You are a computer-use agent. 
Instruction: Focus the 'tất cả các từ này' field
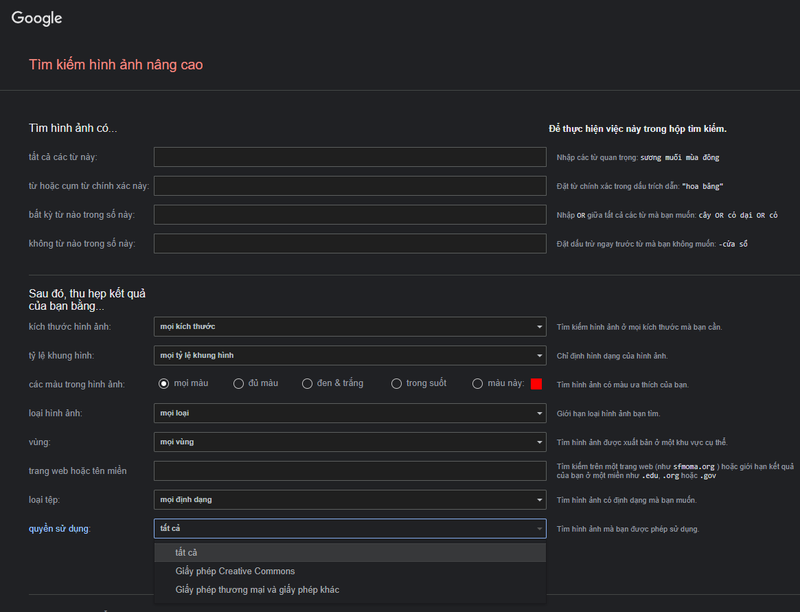pyautogui.click(x=350, y=157)
